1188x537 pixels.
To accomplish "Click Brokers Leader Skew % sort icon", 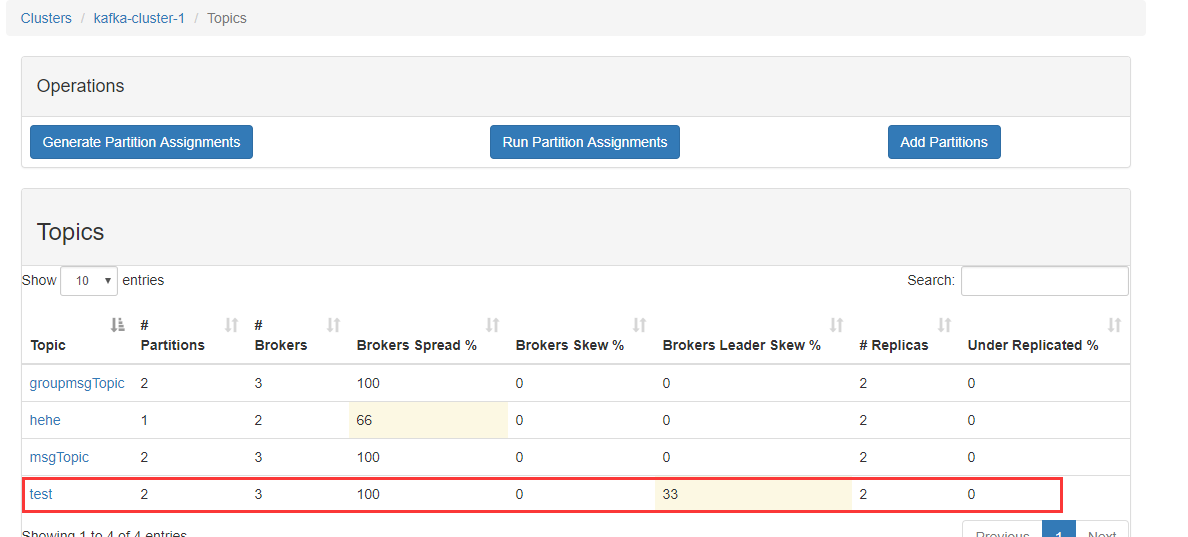I will click(x=837, y=325).
